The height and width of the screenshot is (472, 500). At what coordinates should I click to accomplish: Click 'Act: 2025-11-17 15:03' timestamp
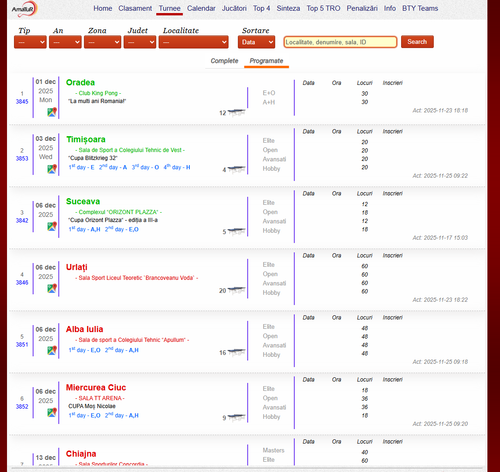[x=440, y=238]
